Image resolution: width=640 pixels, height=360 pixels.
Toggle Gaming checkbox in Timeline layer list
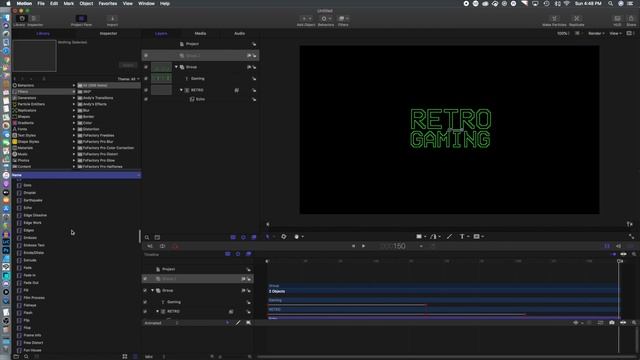point(145,302)
